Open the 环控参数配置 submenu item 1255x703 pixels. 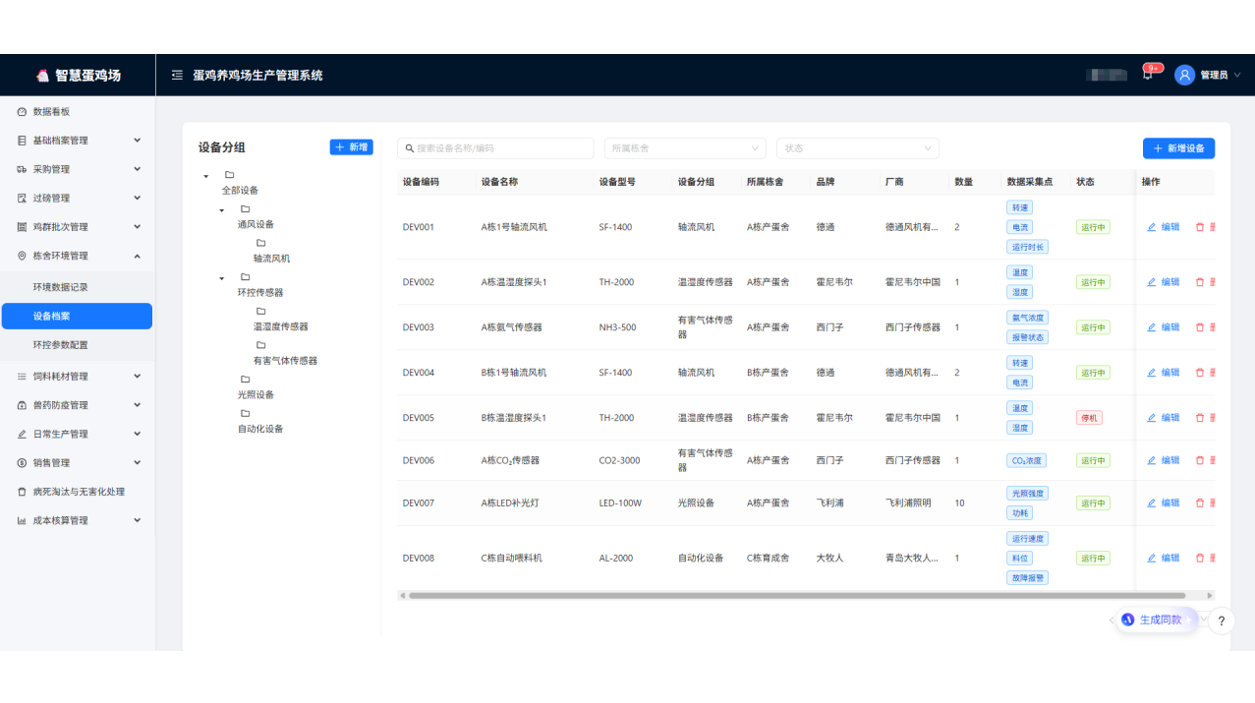77,345
